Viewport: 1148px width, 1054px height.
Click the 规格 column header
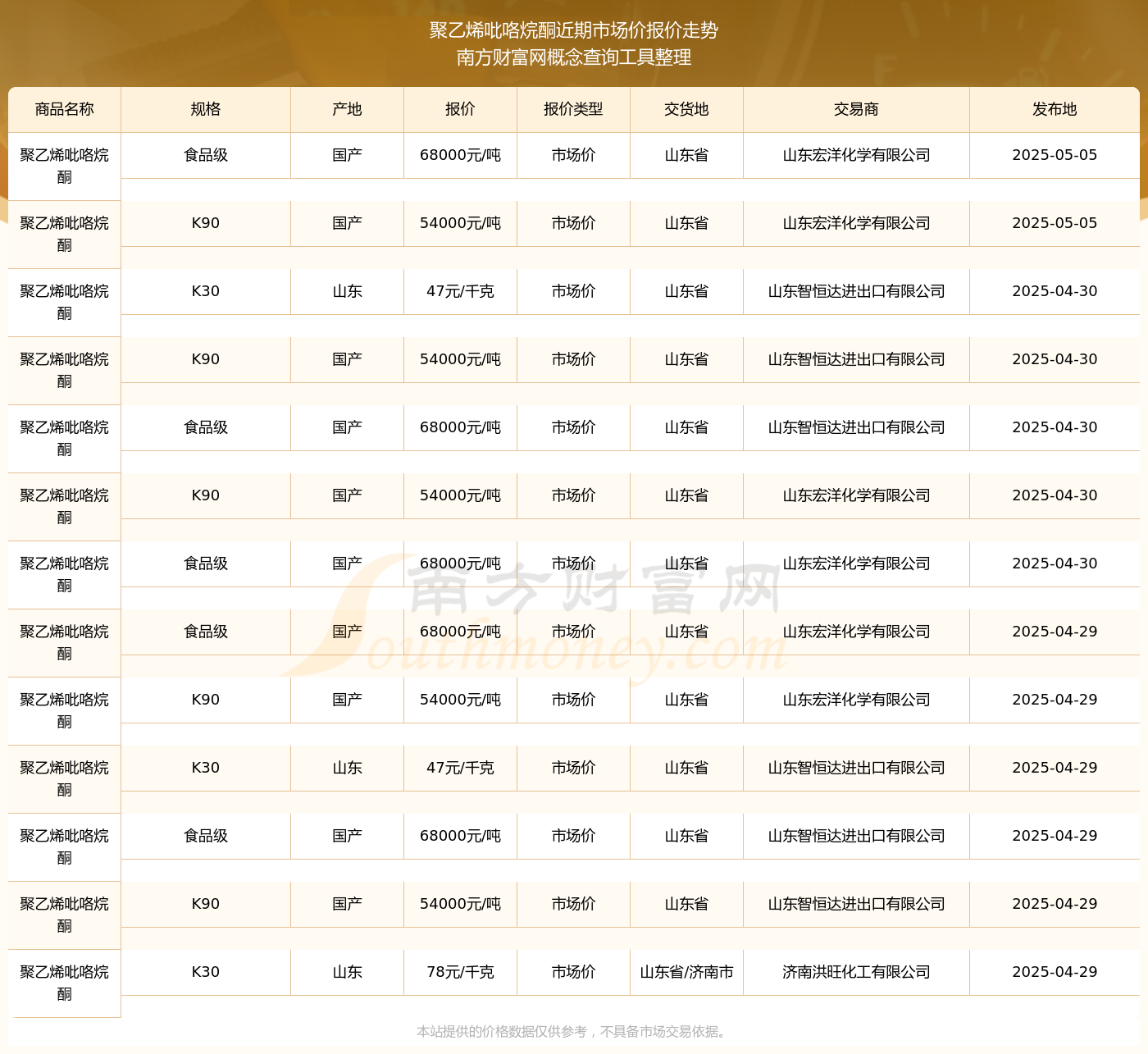click(x=206, y=110)
